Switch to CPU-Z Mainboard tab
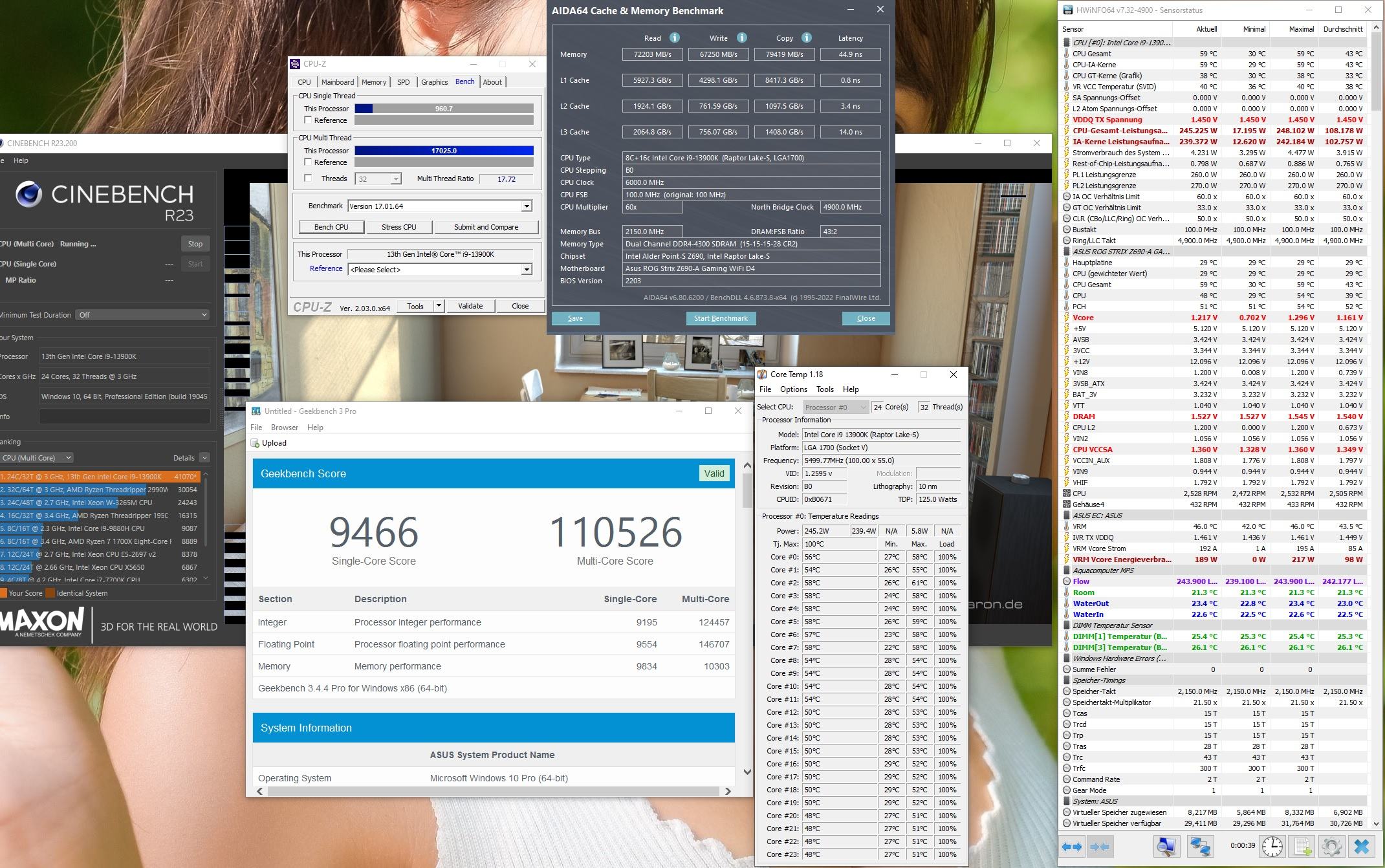 (x=338, y=82)
